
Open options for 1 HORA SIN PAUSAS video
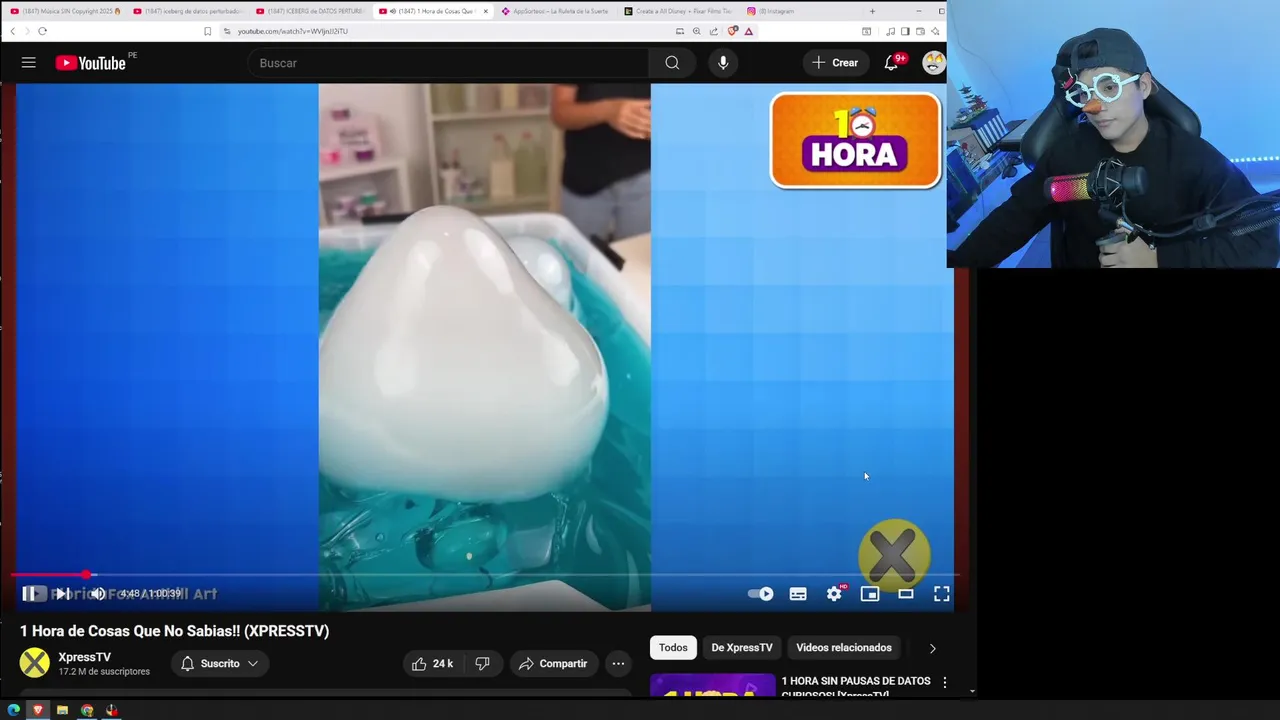tap(944, 682)
